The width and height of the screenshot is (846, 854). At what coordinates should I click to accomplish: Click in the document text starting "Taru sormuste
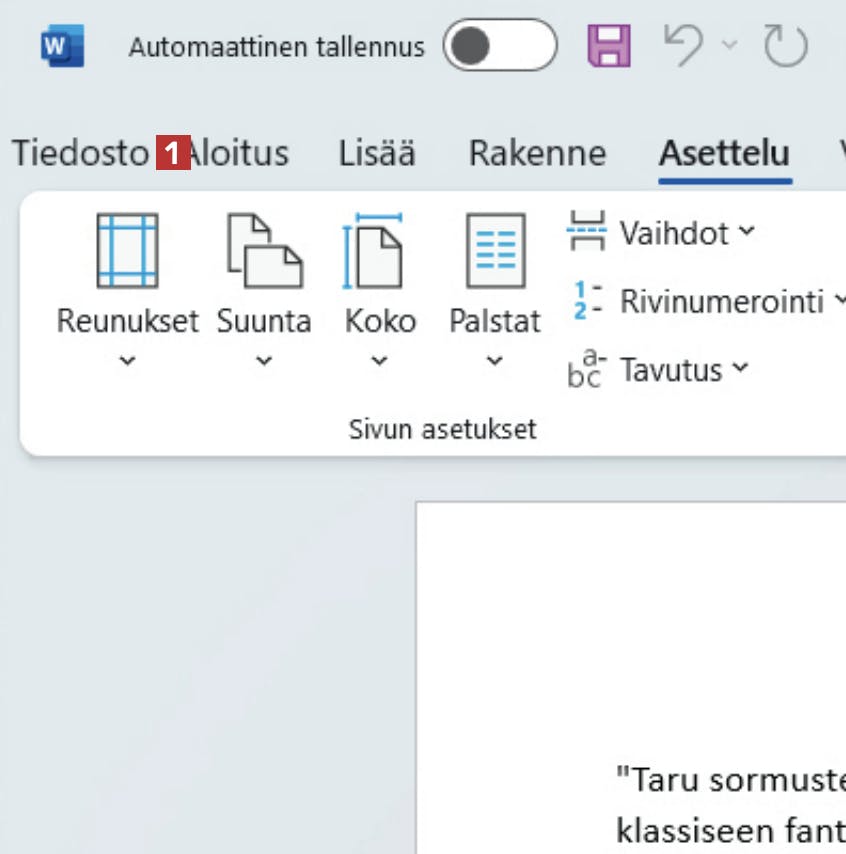(x=730, y=780)
